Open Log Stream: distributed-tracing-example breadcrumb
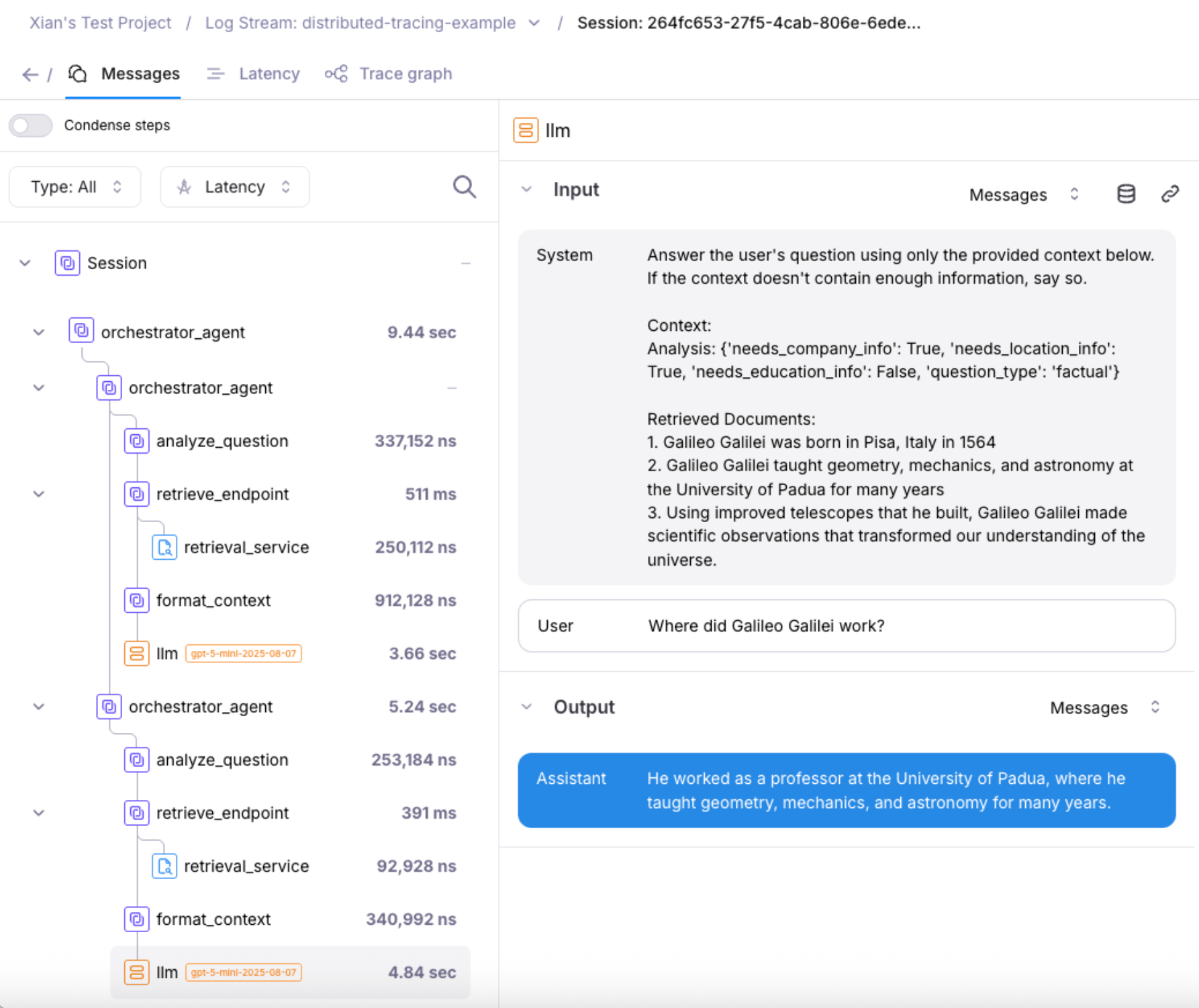The height and width of the screenshot is (1008, 1199). coord(361,23)
